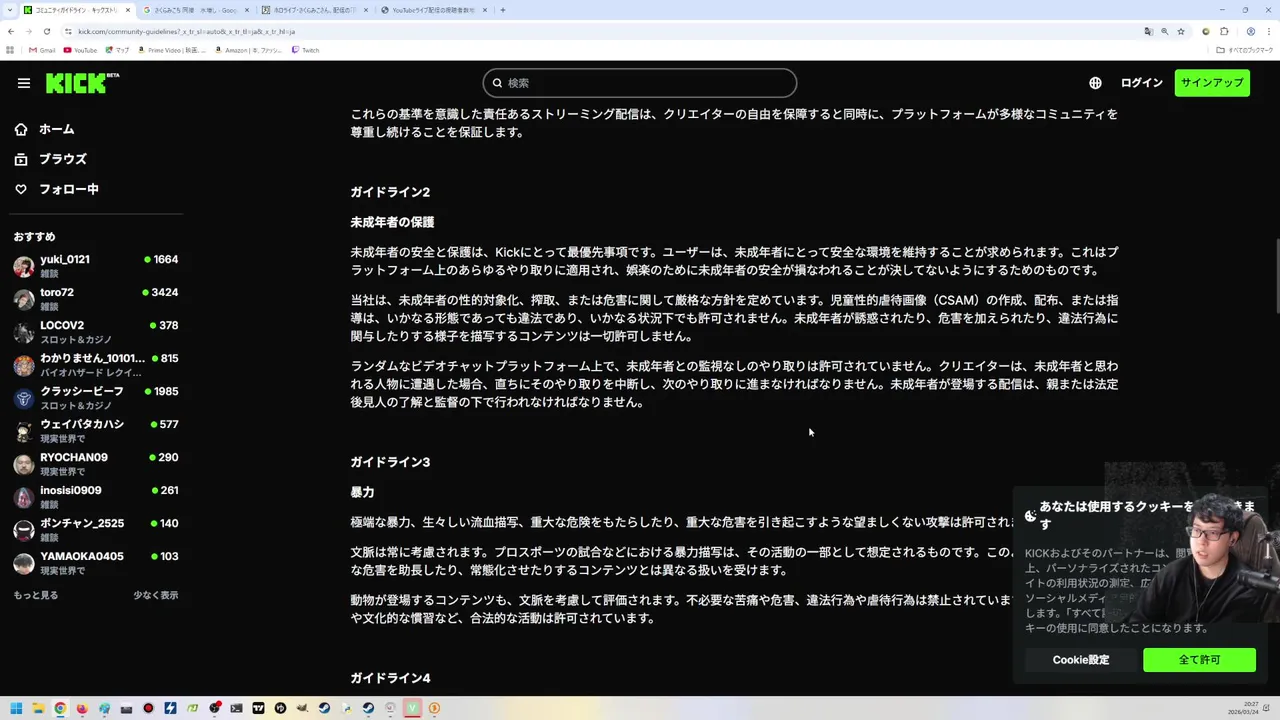This screenshot has height=720, width=1280.
Task: Open the Gmail bookmark
Action: 42,50
